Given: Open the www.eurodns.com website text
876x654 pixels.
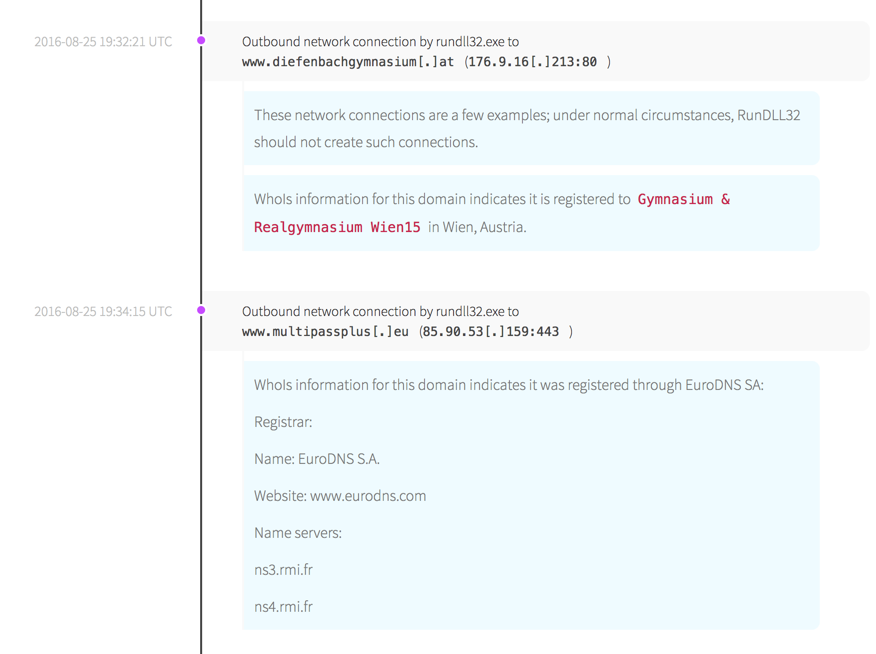Looking at the screenshot, I should click(x=367, y=496).
